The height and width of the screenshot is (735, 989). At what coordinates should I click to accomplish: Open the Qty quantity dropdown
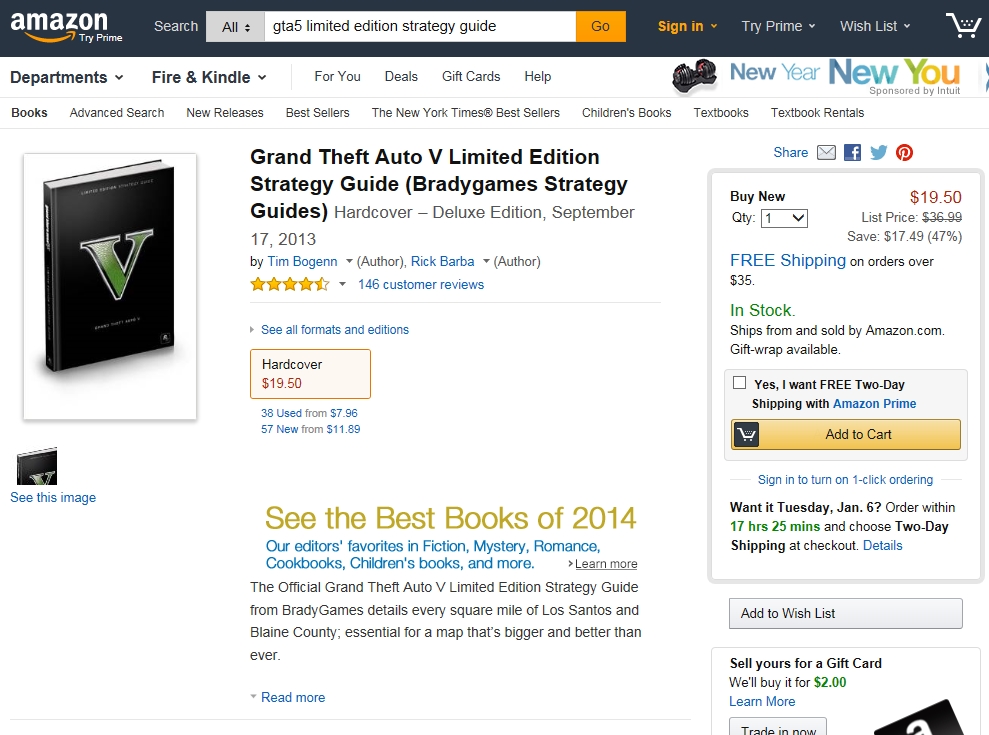coord(784,218)
